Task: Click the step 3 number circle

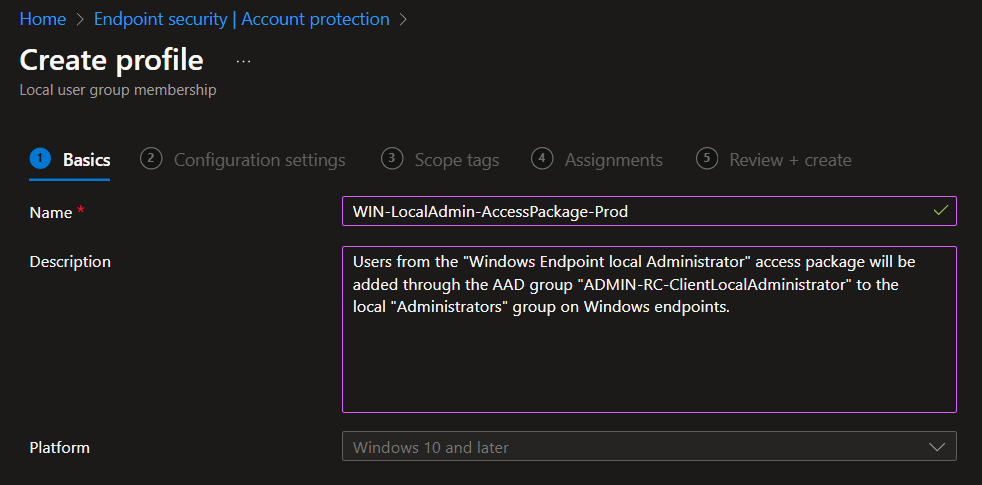Action: pos(392,159)
